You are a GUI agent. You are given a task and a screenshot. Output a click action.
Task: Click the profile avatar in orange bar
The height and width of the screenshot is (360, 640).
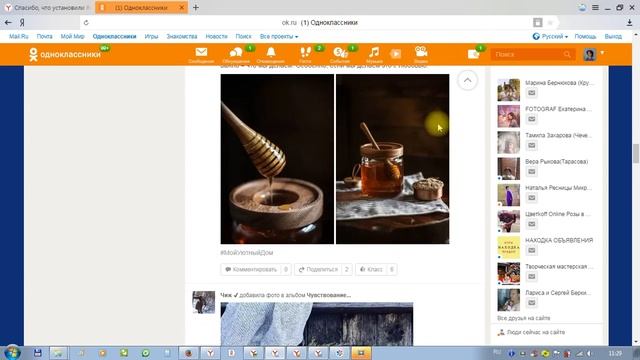click(590, 54)
